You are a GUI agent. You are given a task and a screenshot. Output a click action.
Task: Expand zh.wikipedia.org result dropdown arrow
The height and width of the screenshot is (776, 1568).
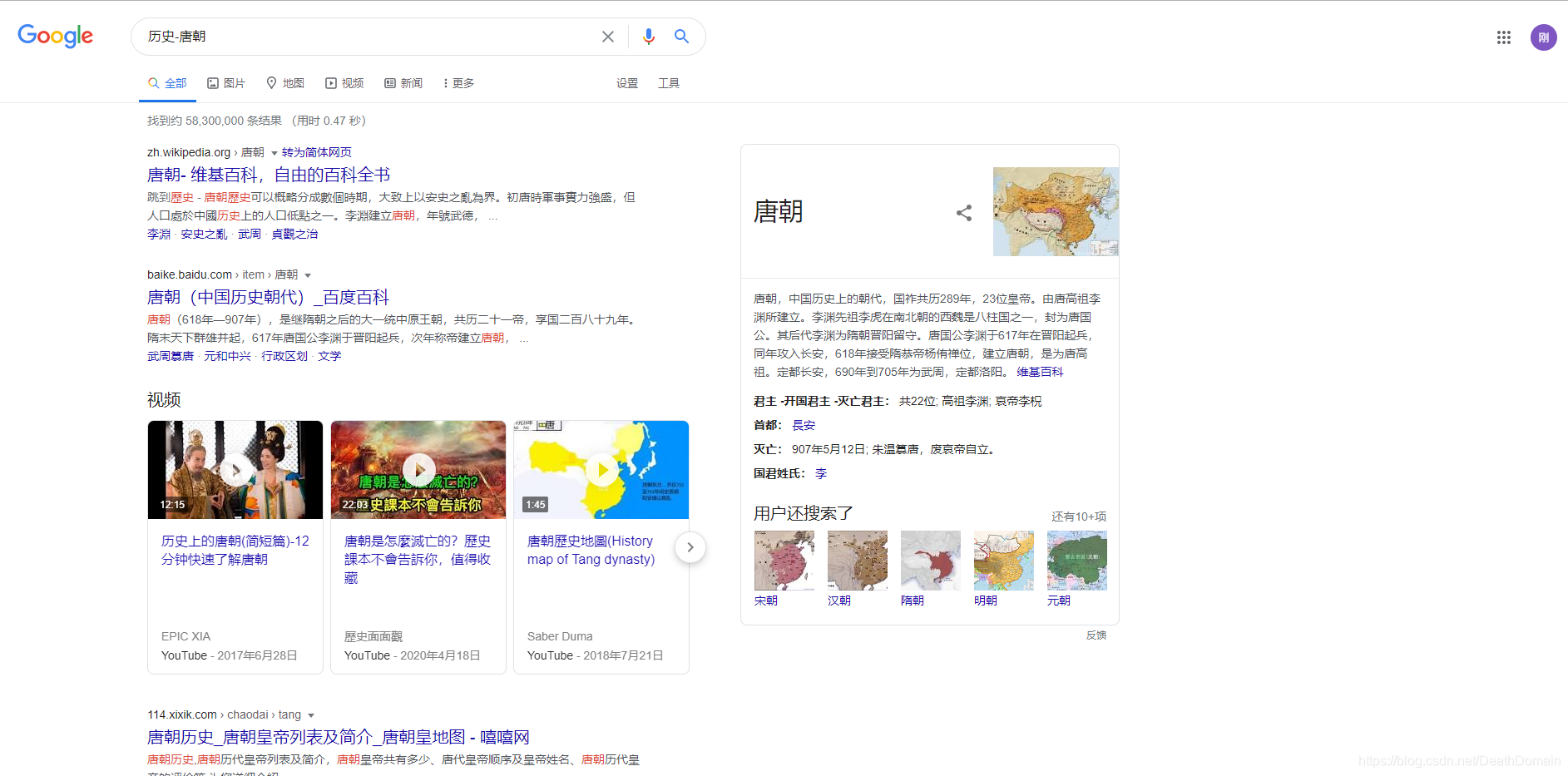[274, 153]
